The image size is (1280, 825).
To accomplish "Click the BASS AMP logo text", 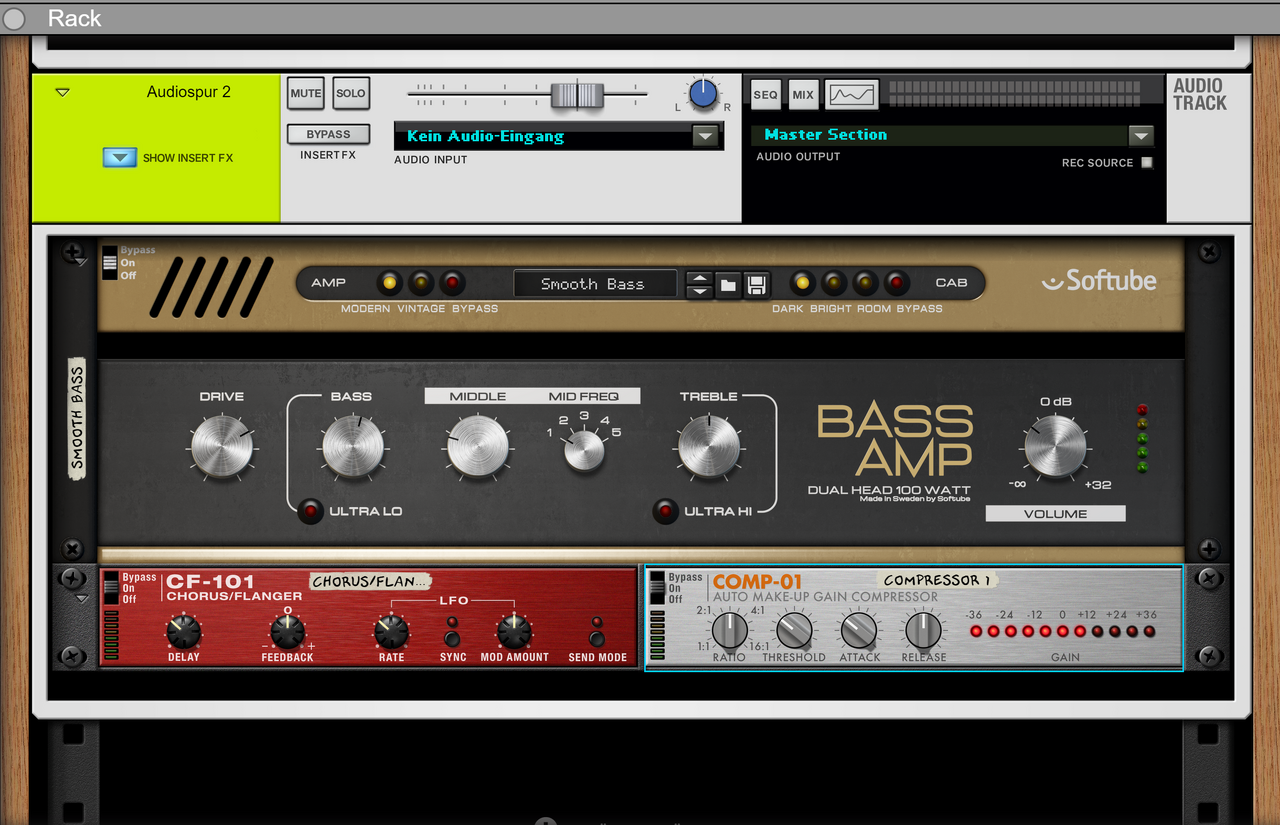I will pos(895,440).
